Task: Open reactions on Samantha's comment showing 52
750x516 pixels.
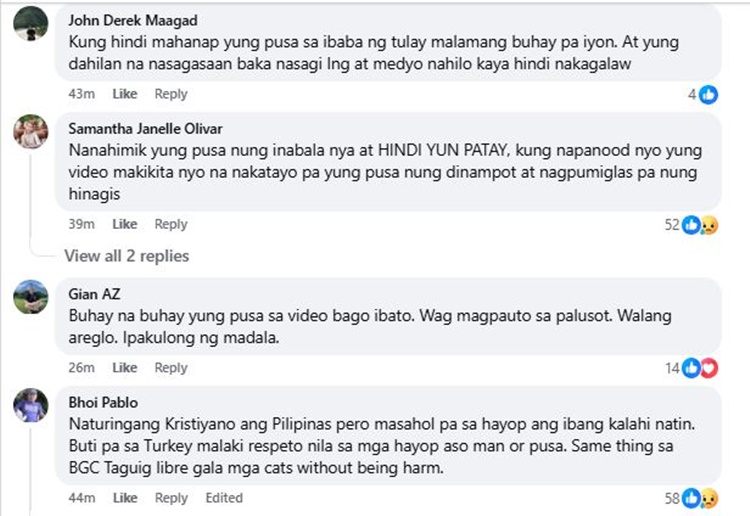Action: pyautogui.click(x=691, y=225)
